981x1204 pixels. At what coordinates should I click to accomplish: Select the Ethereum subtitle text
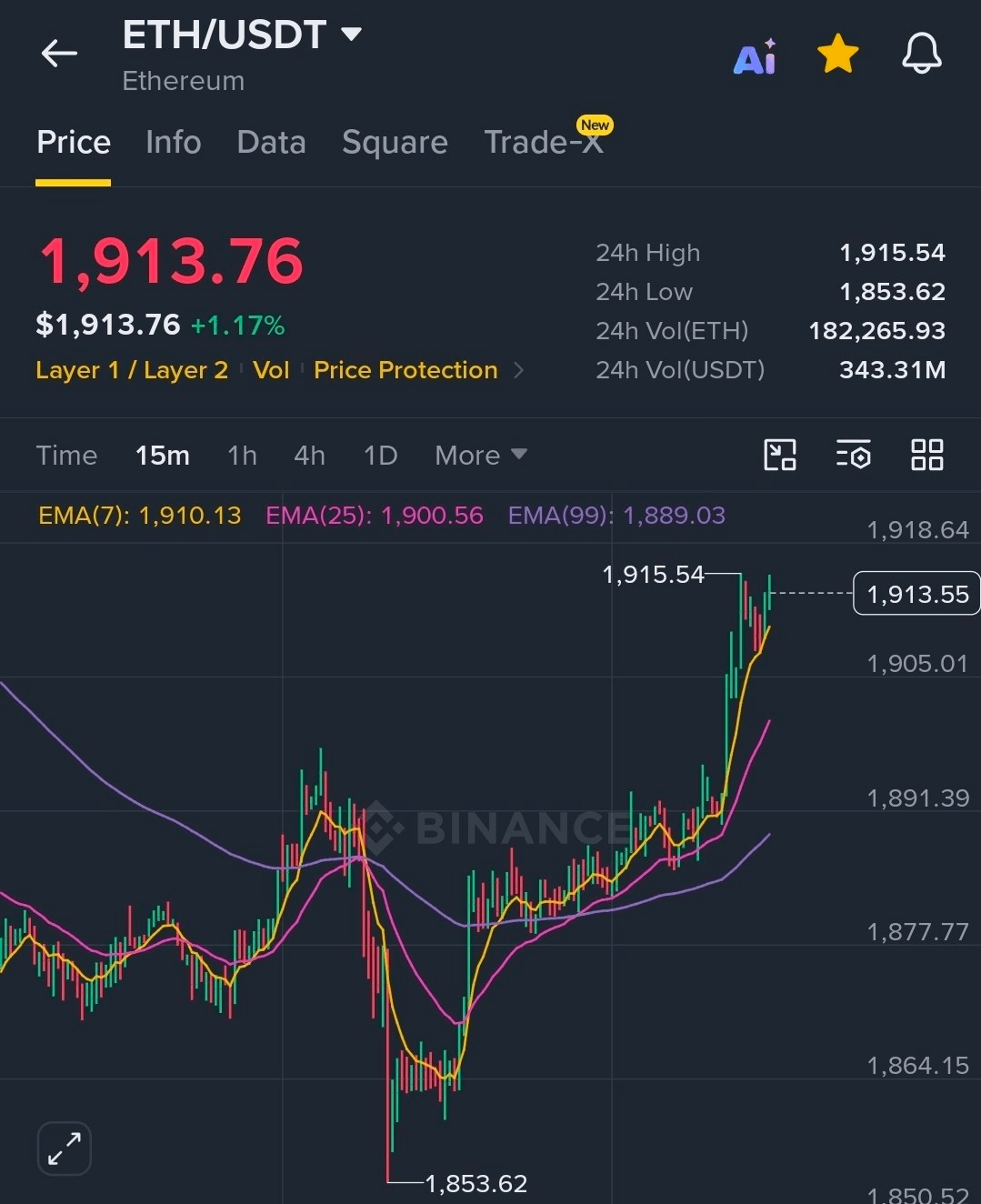(184, 81)
